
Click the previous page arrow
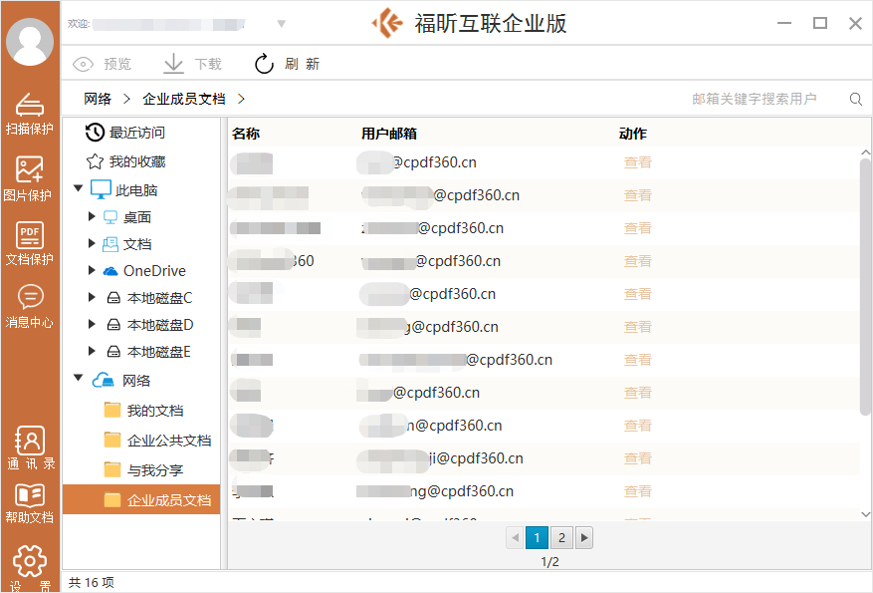515,537
